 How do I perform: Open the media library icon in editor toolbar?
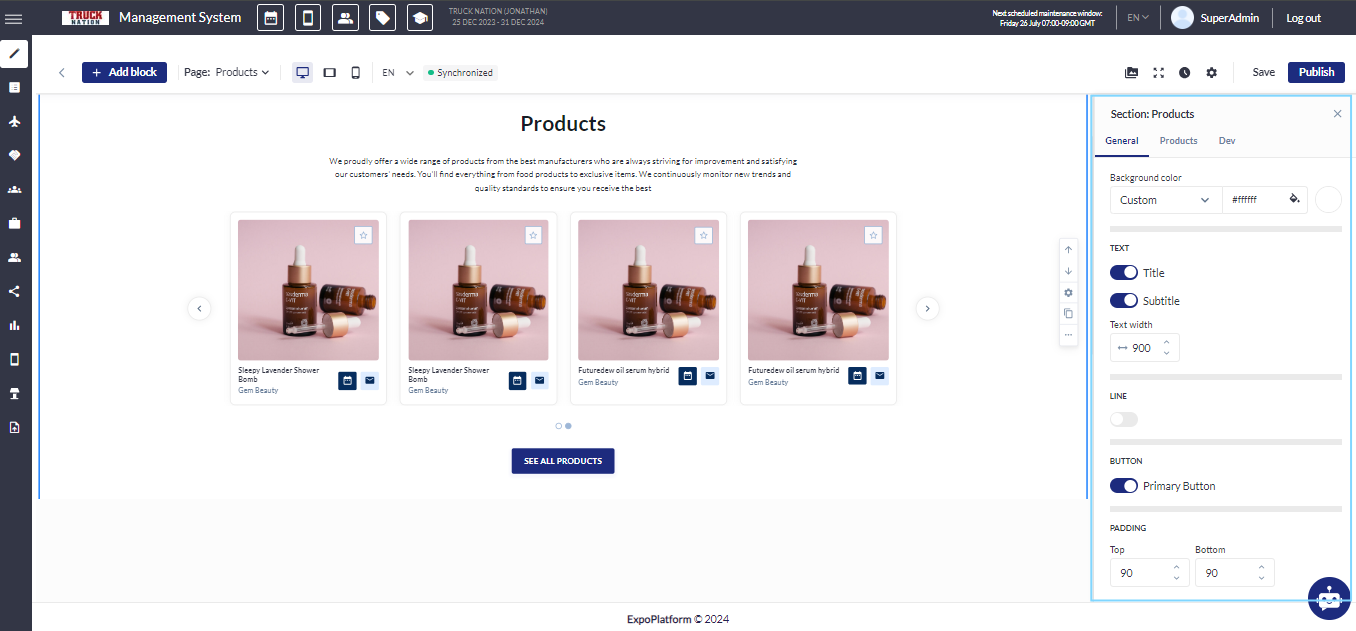[1131, 72]
